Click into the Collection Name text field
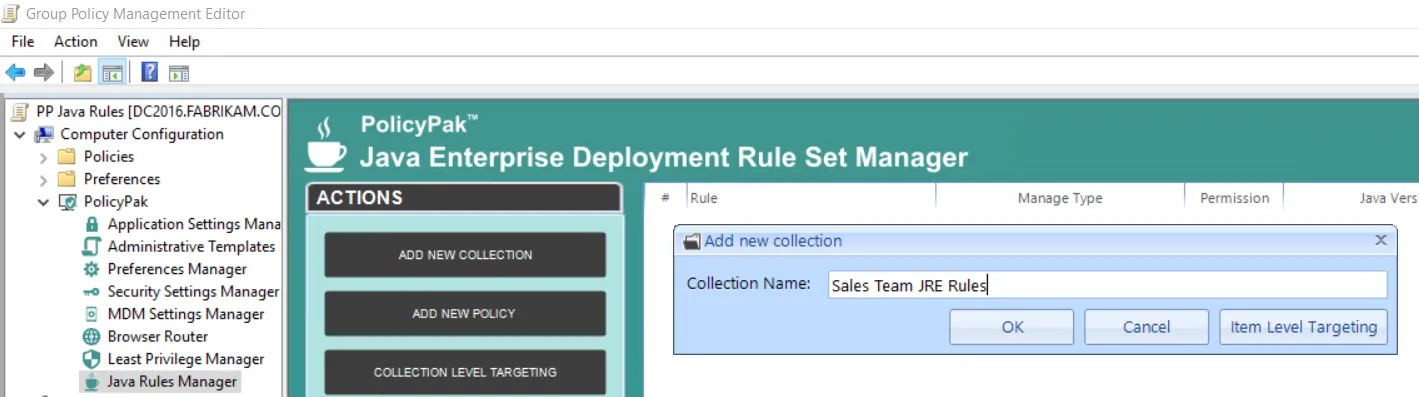 1107,285
